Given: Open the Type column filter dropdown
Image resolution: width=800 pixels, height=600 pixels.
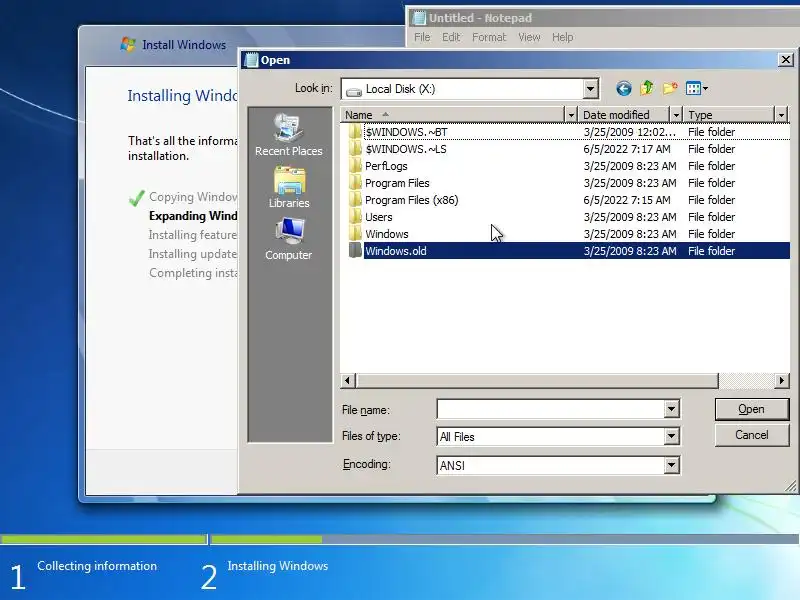Looking at the screenshot, I should 781,115.
